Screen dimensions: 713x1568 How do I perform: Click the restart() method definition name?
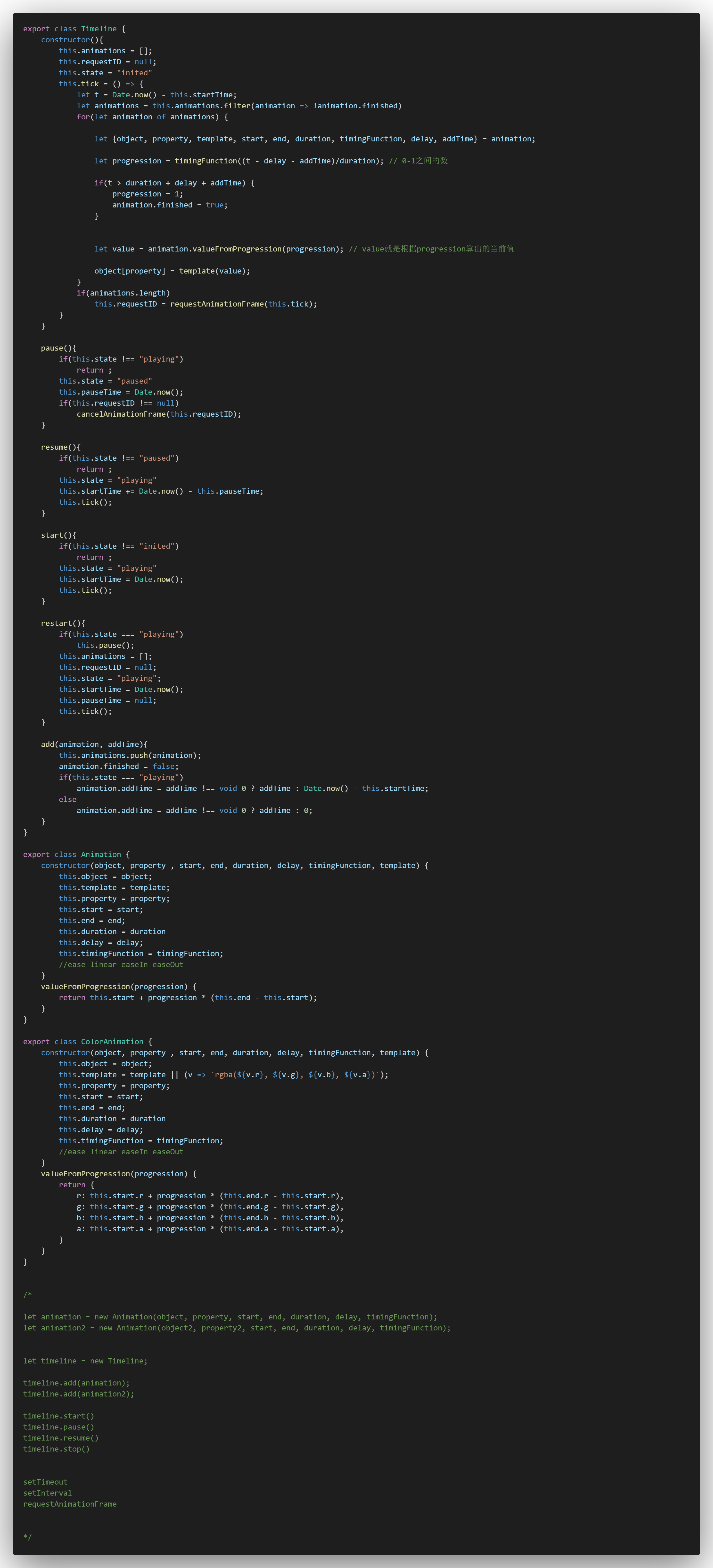click(56, 623)
